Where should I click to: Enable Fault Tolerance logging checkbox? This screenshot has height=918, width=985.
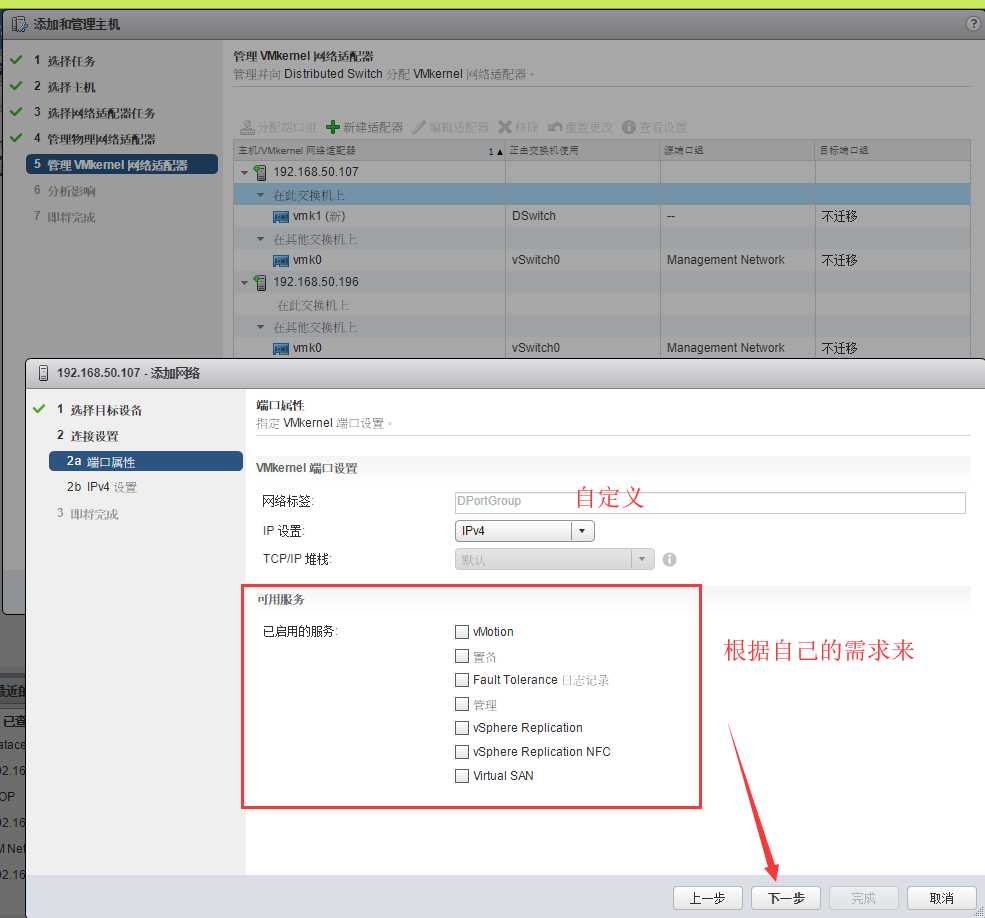pyautogui.click(x=462, y=680)
